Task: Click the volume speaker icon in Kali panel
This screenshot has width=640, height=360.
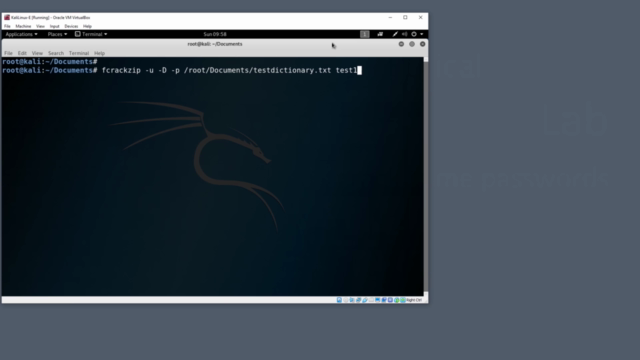Action: point(404,34)
